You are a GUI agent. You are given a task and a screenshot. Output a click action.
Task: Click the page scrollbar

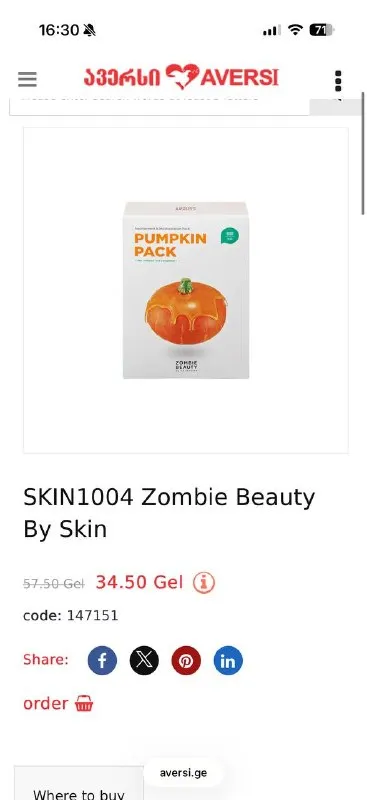(x=363, y=153)
